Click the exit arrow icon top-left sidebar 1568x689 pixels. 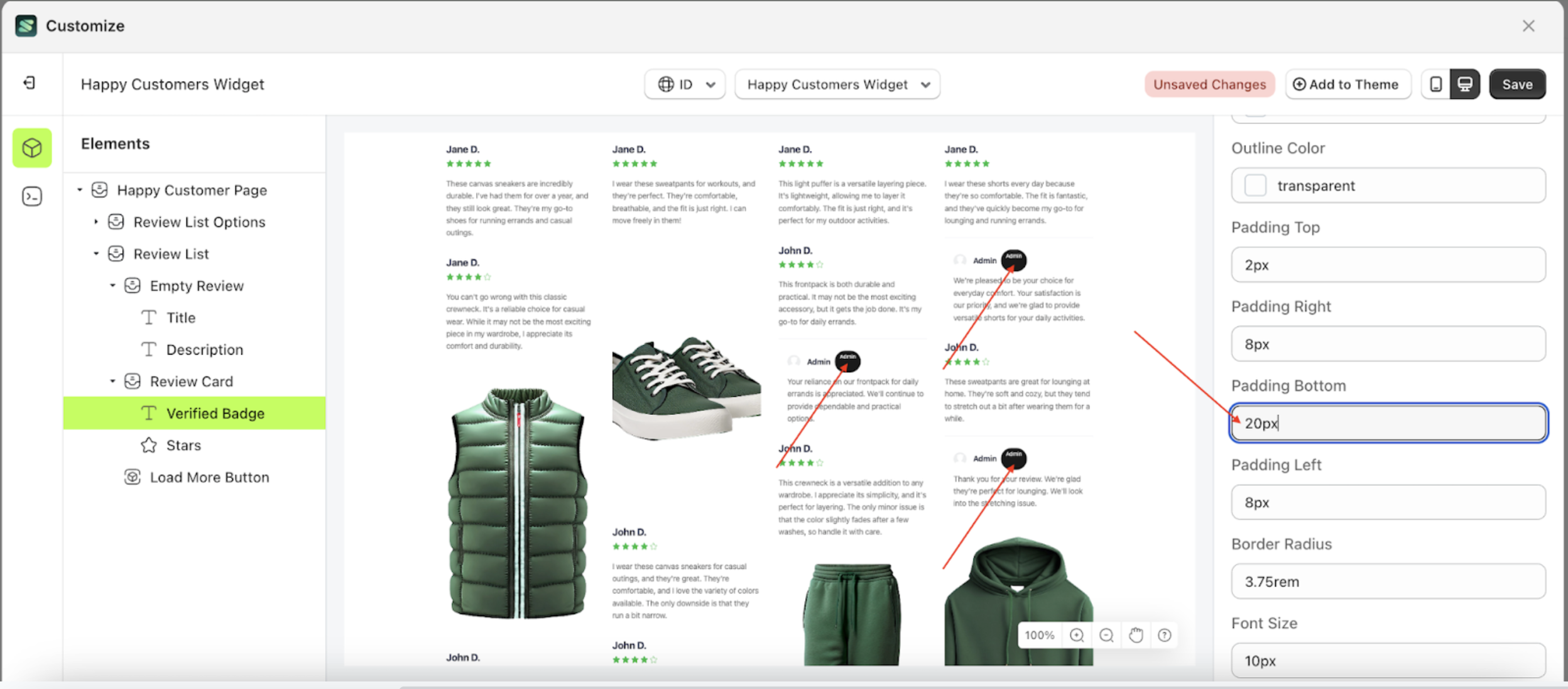[x=28, y=83]
